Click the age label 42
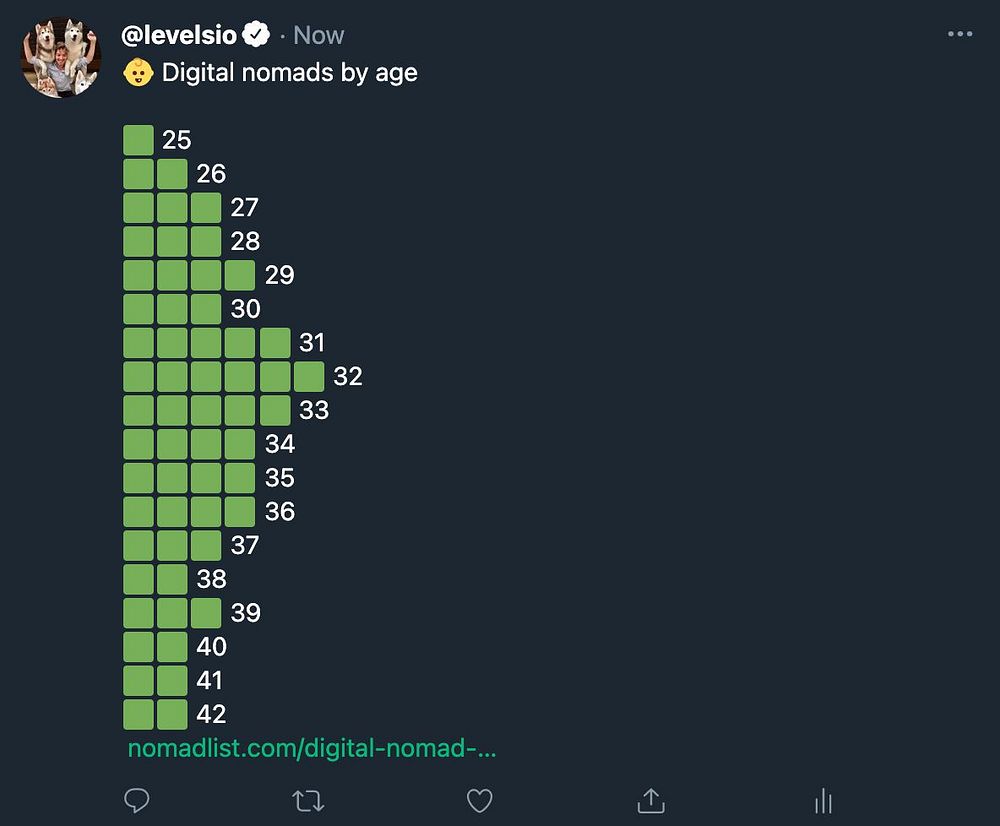Viewport: 1000px width, 826px height. pos(211,714)
